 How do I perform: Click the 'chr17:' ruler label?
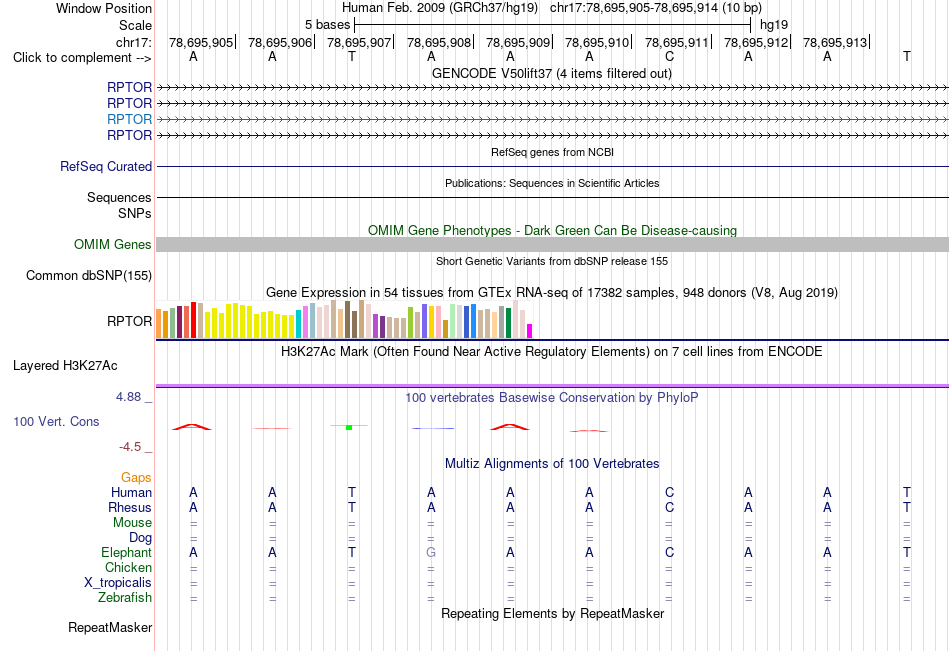tap(133, 42)
